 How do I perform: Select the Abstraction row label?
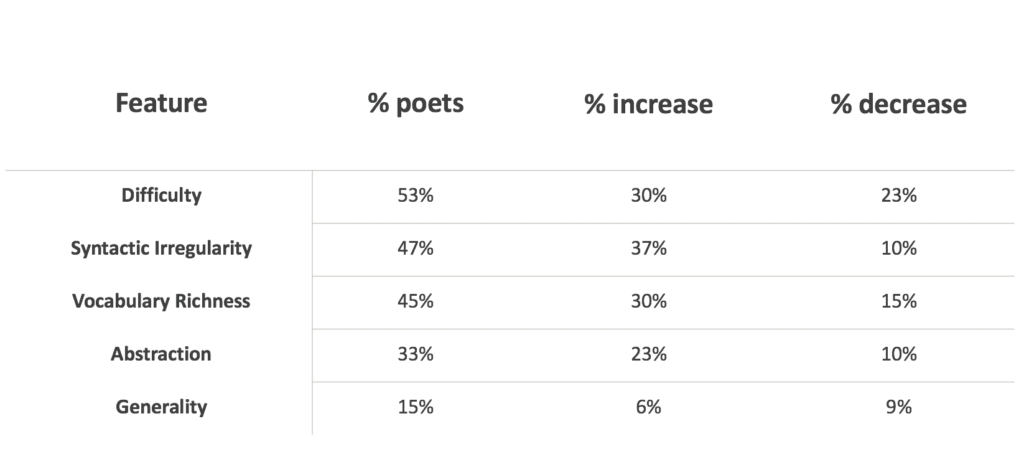[x=161, y=354]
